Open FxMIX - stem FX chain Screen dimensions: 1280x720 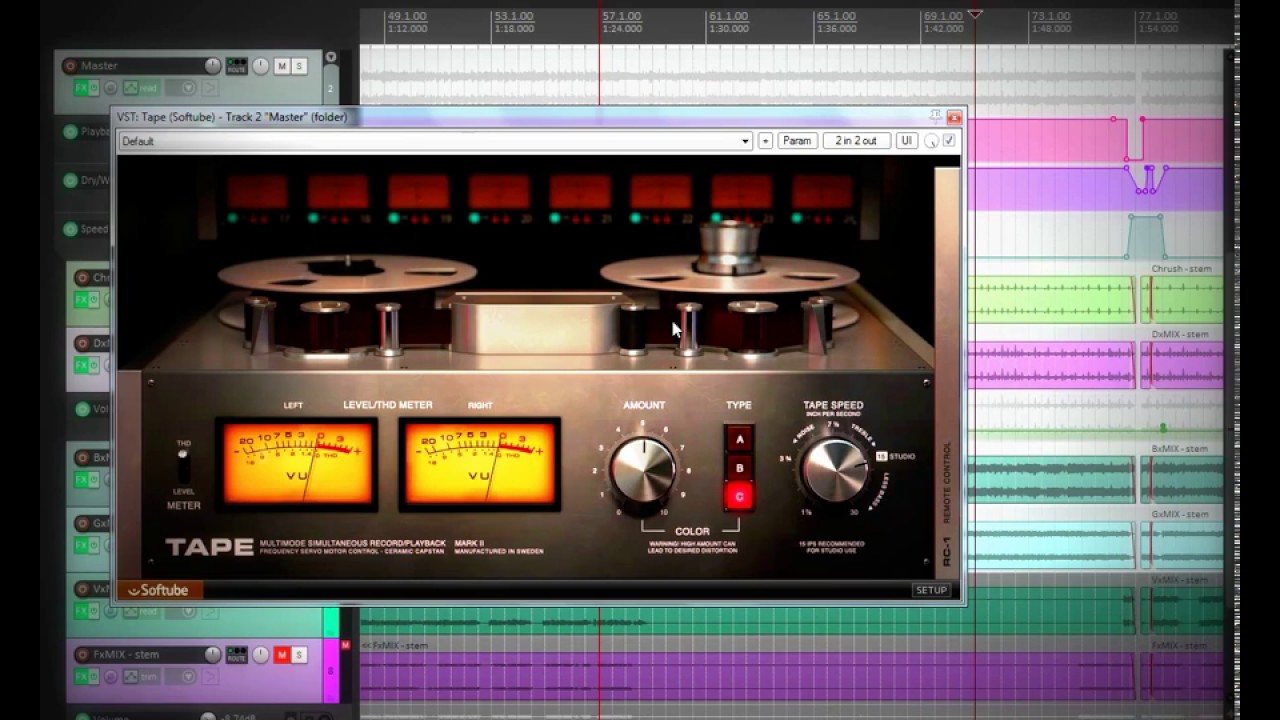[x=82, y=677]
